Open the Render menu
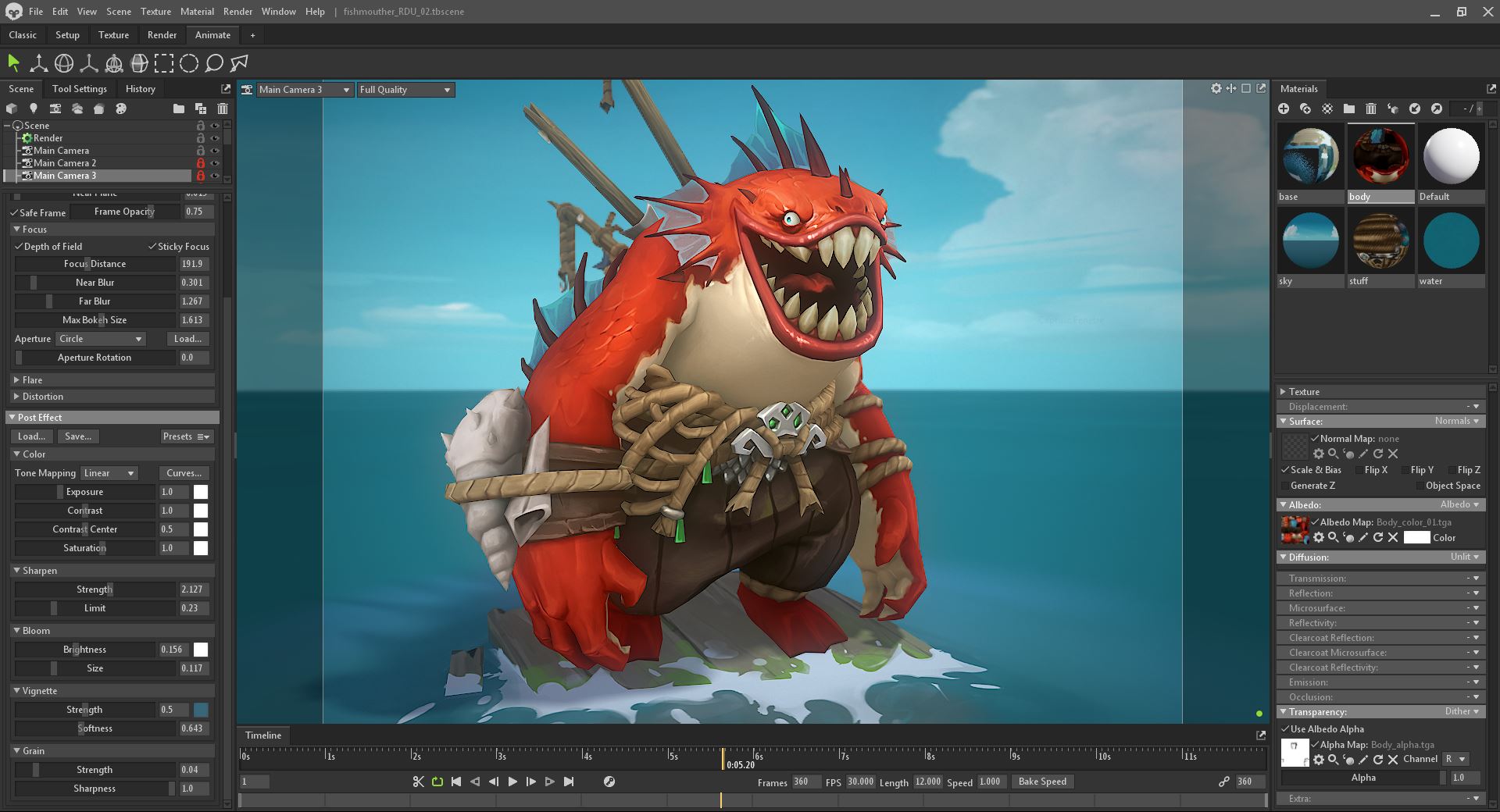The image size is (1500, 812). [x=237, y=12]
